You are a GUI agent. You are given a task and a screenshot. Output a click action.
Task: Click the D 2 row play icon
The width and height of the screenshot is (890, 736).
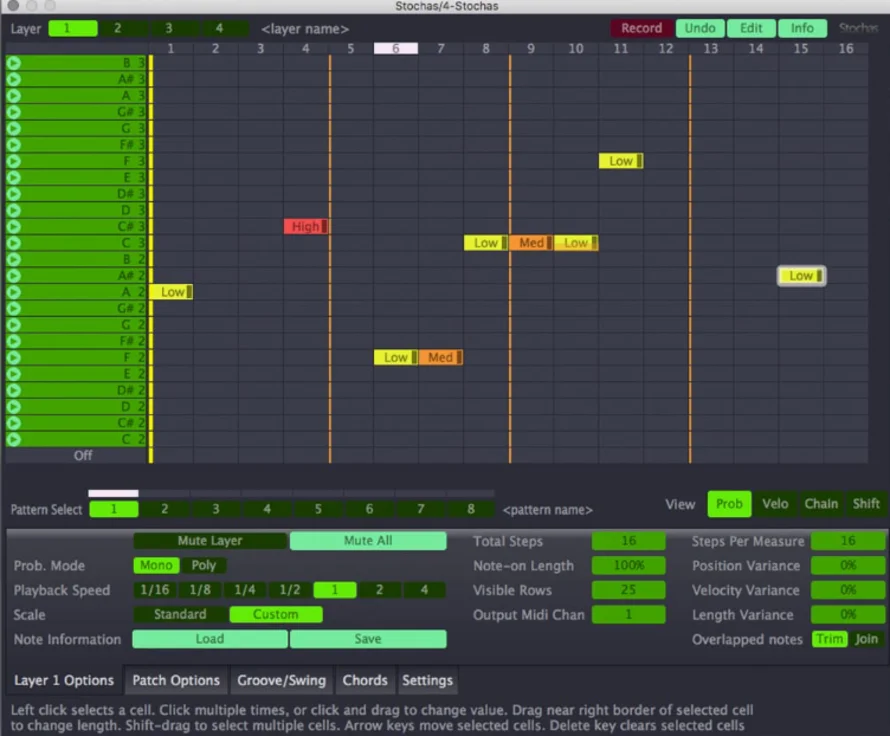pyautogui.click(x=14, y=406)
